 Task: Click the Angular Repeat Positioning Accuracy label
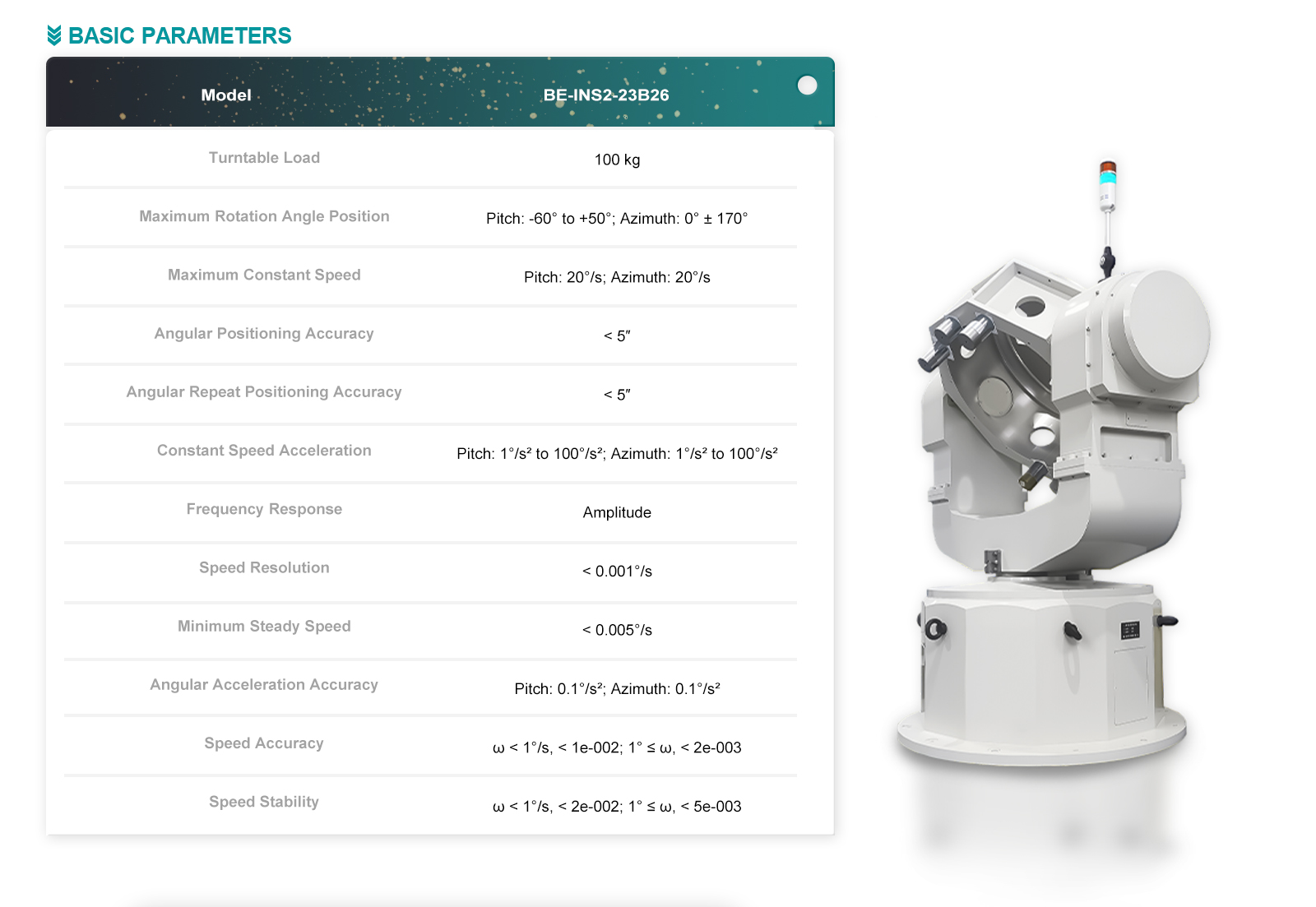264,392
